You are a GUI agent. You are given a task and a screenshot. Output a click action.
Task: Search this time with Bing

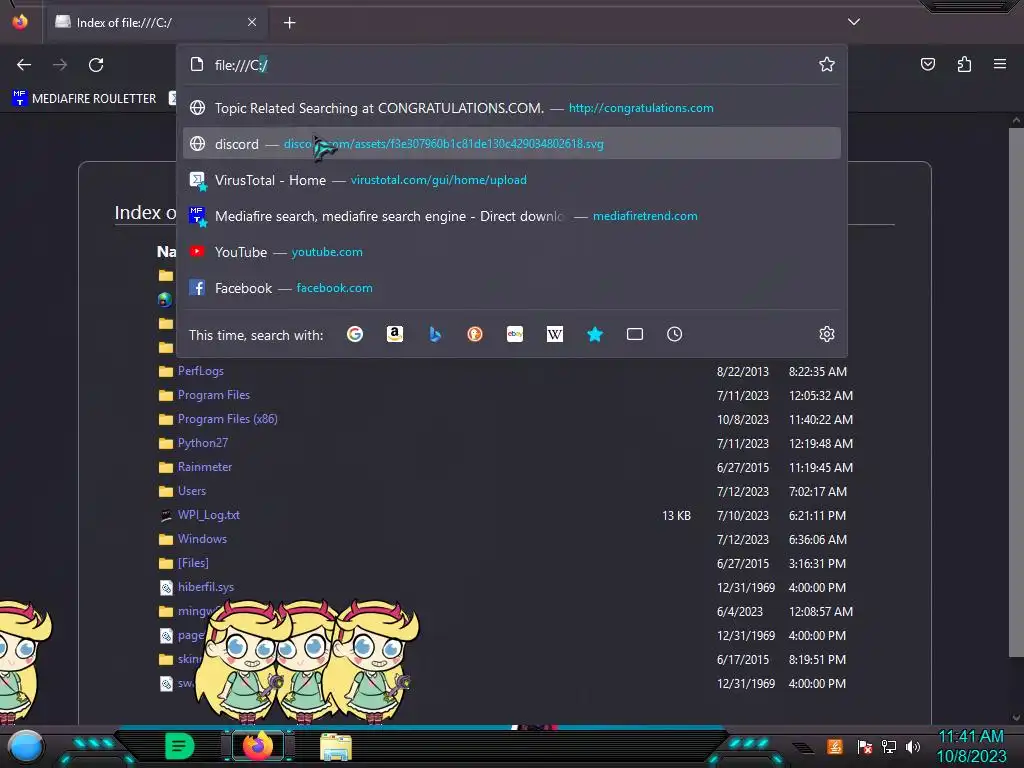pyautogui.click(x=435, y=334)
